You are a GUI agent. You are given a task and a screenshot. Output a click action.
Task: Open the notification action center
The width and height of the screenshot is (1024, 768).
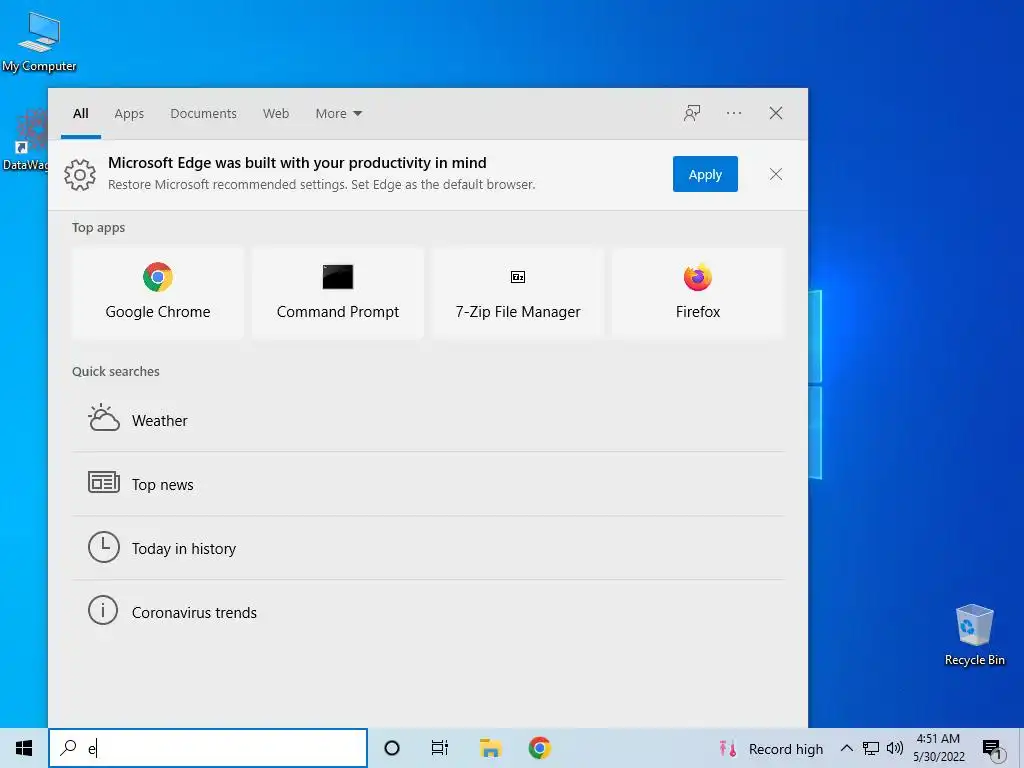click(991, 748)
